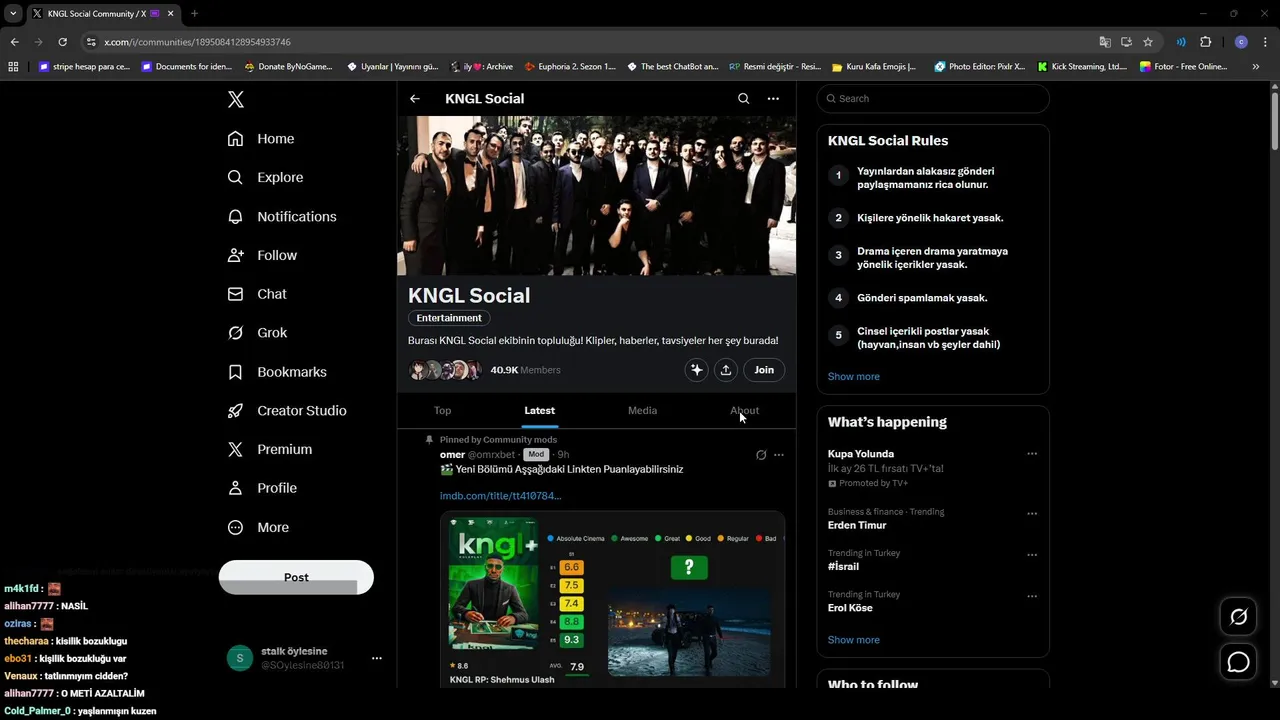Expand tab search dropdown arrow
Image resolution: width=1280 pixels, height=720 pixels.
click(13, 14)
